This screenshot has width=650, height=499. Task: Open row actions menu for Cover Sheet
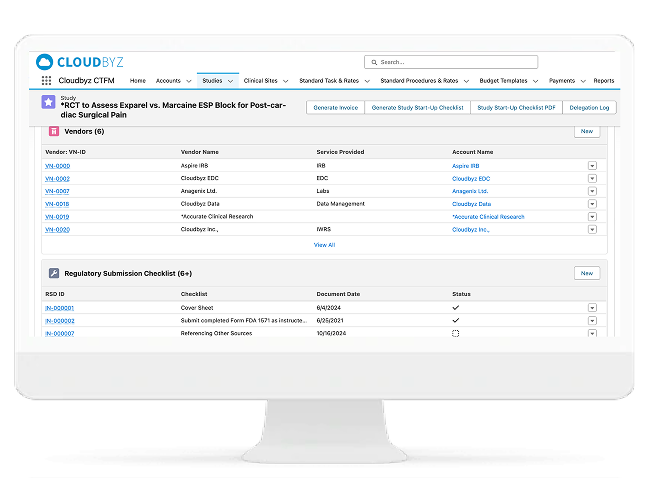pos(592,308)
